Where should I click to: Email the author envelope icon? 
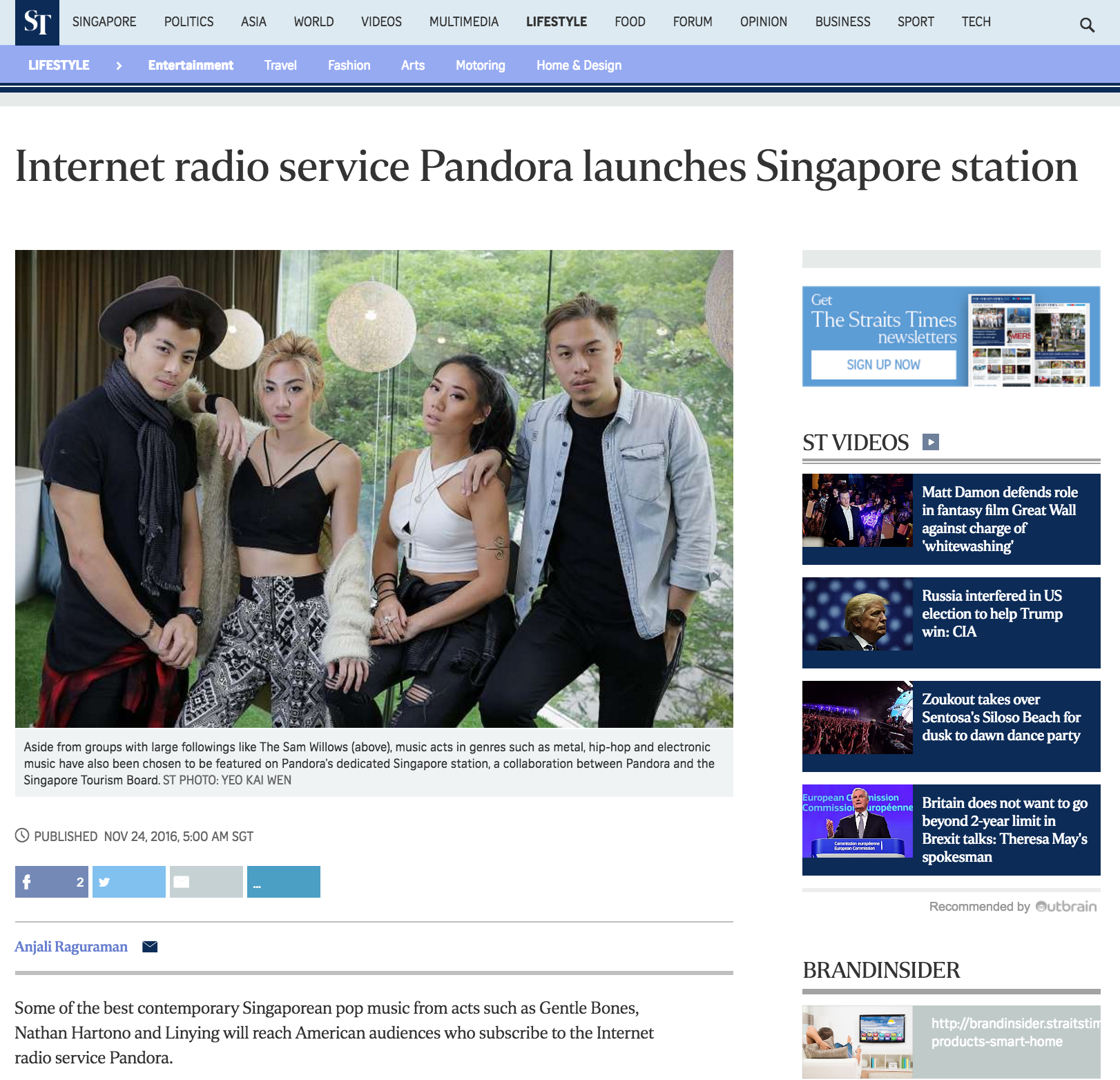pos(150,947)
